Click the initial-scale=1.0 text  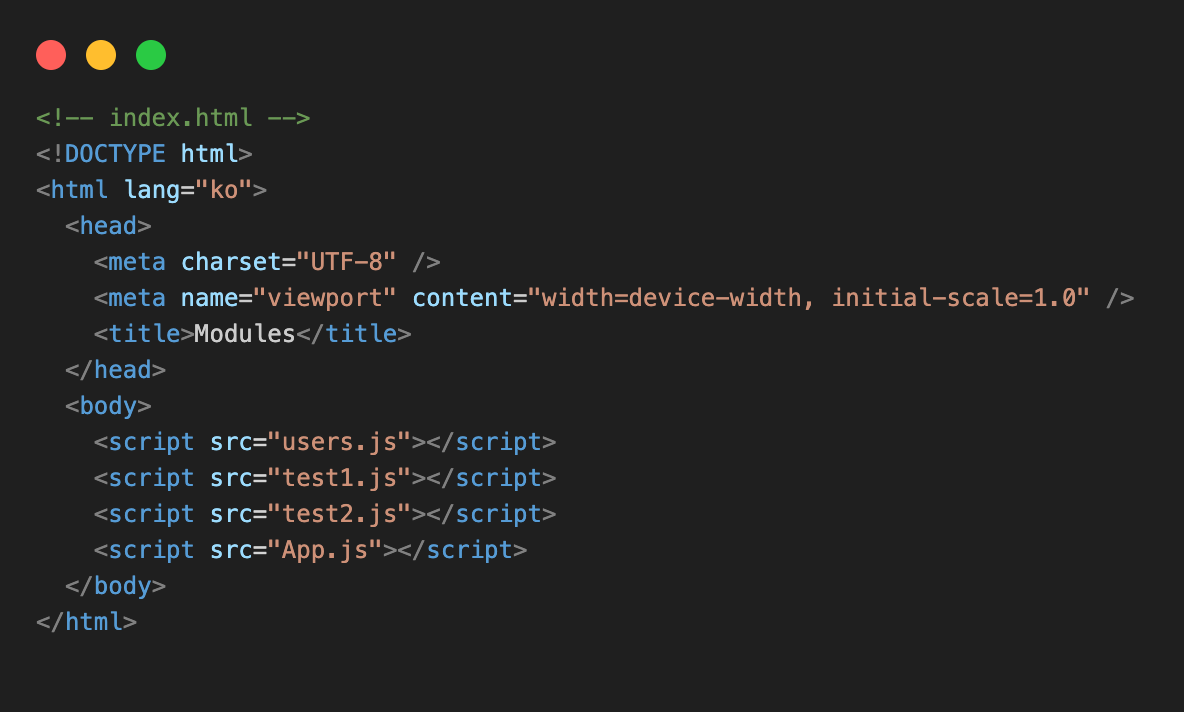[953, 298]
